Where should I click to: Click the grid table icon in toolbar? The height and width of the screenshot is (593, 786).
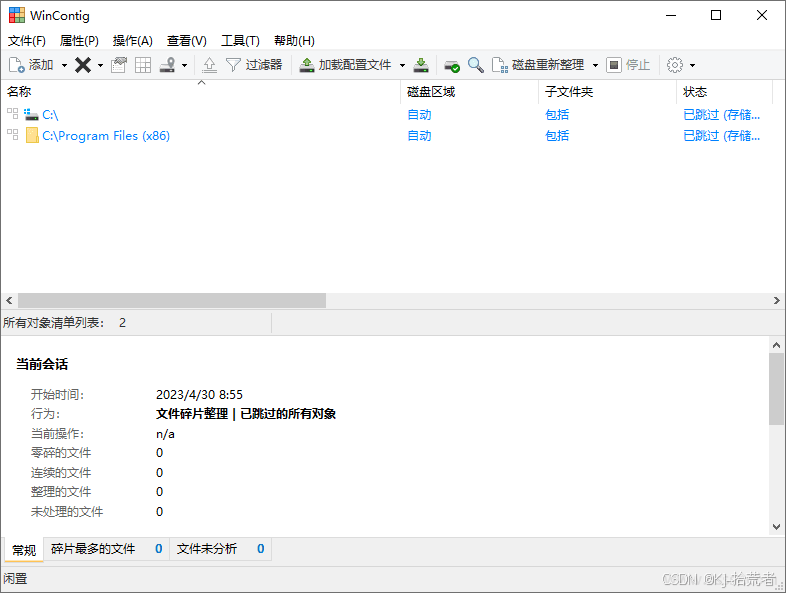pyautogui.click(x=143, y=65)
